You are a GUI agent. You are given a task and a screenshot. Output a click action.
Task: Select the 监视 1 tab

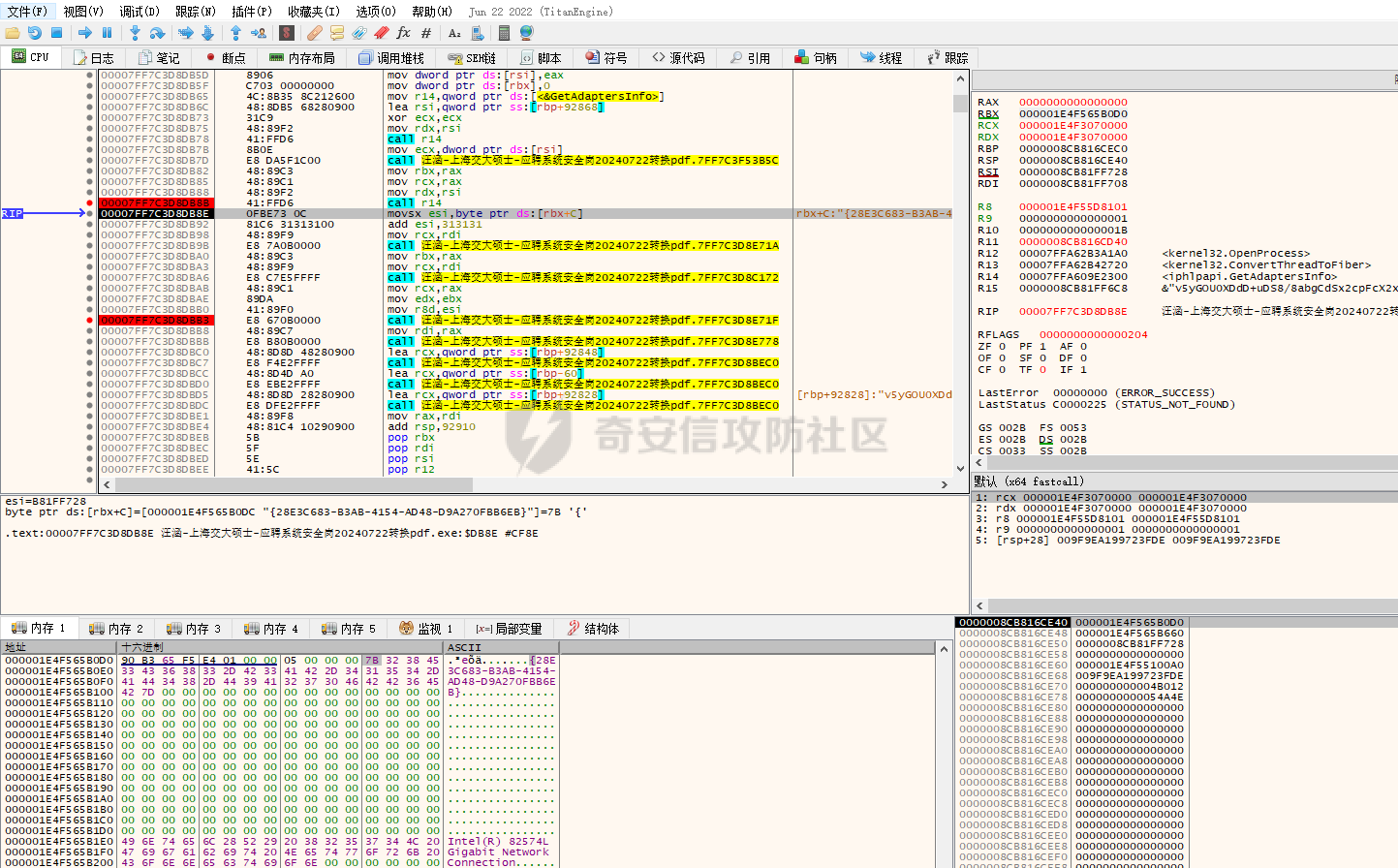coord(426,629)
